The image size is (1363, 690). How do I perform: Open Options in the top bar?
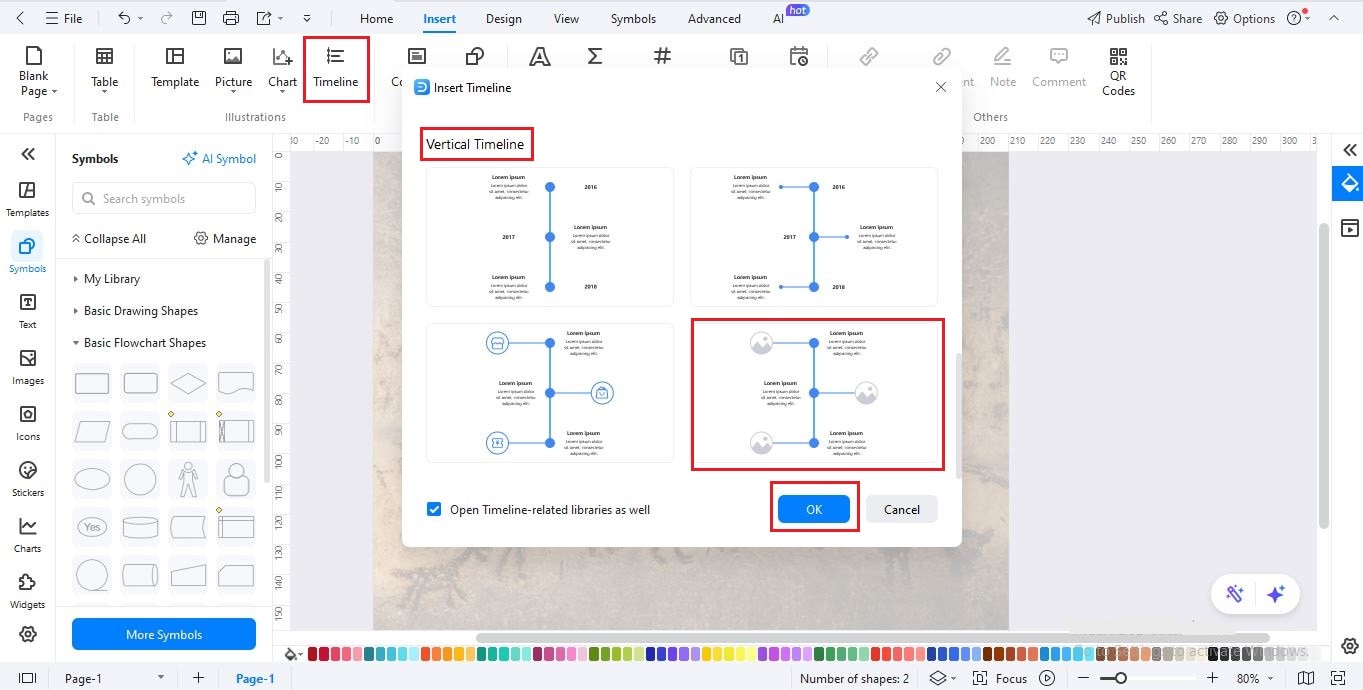point(1245,18)
